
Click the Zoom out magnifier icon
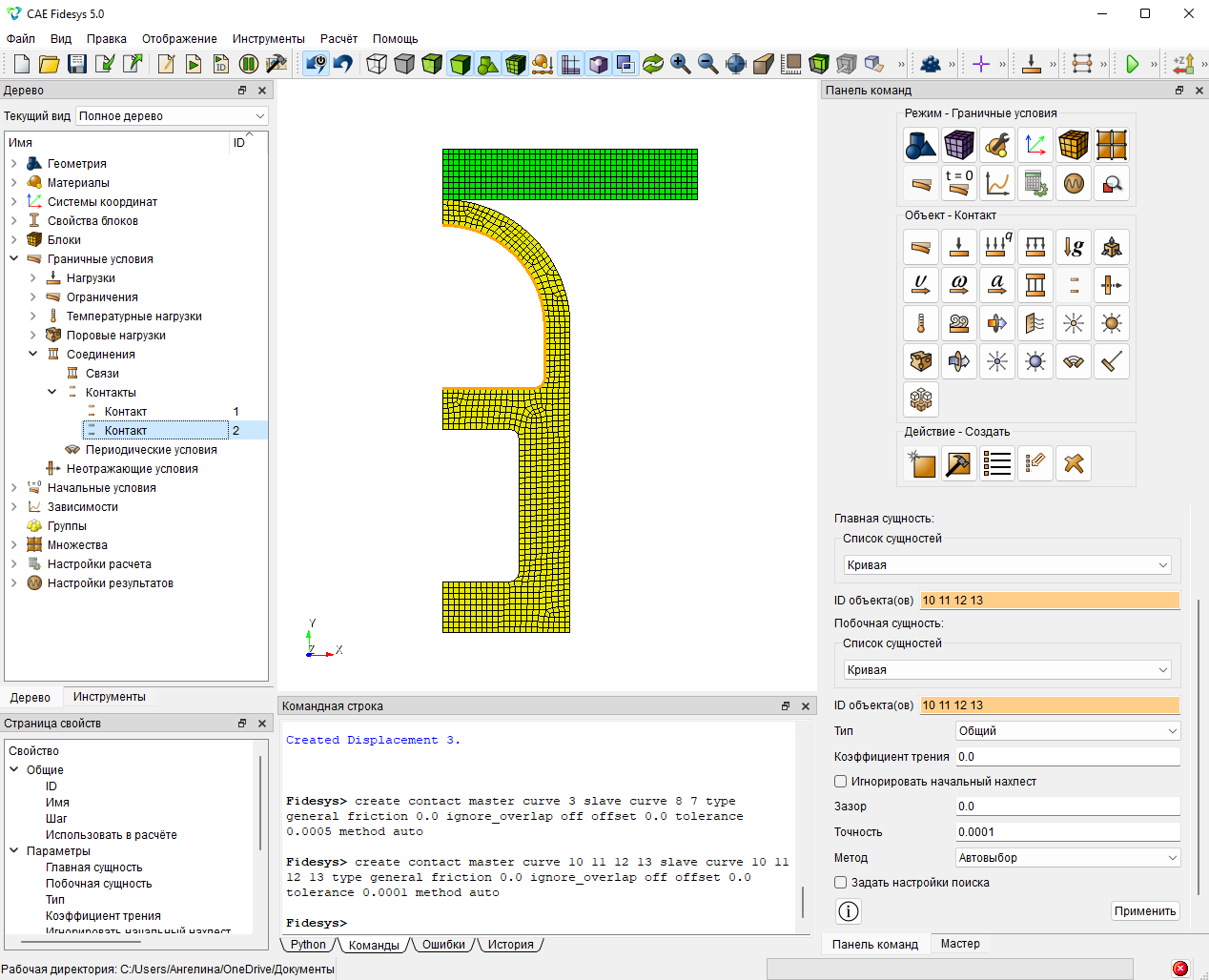point(708,64)
